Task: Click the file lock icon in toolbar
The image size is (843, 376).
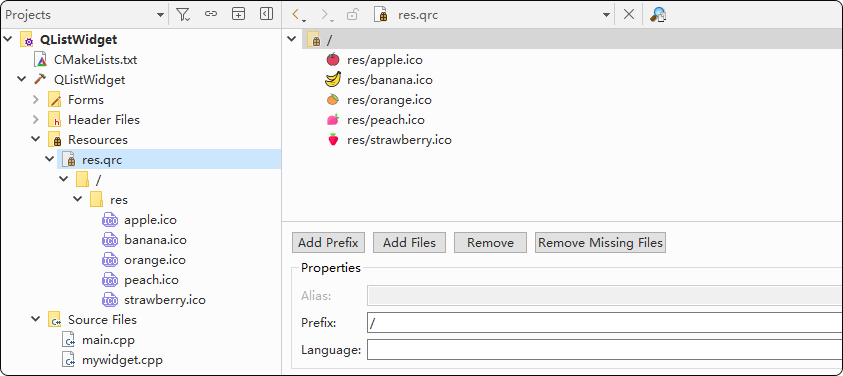Action: coord(352,15)
